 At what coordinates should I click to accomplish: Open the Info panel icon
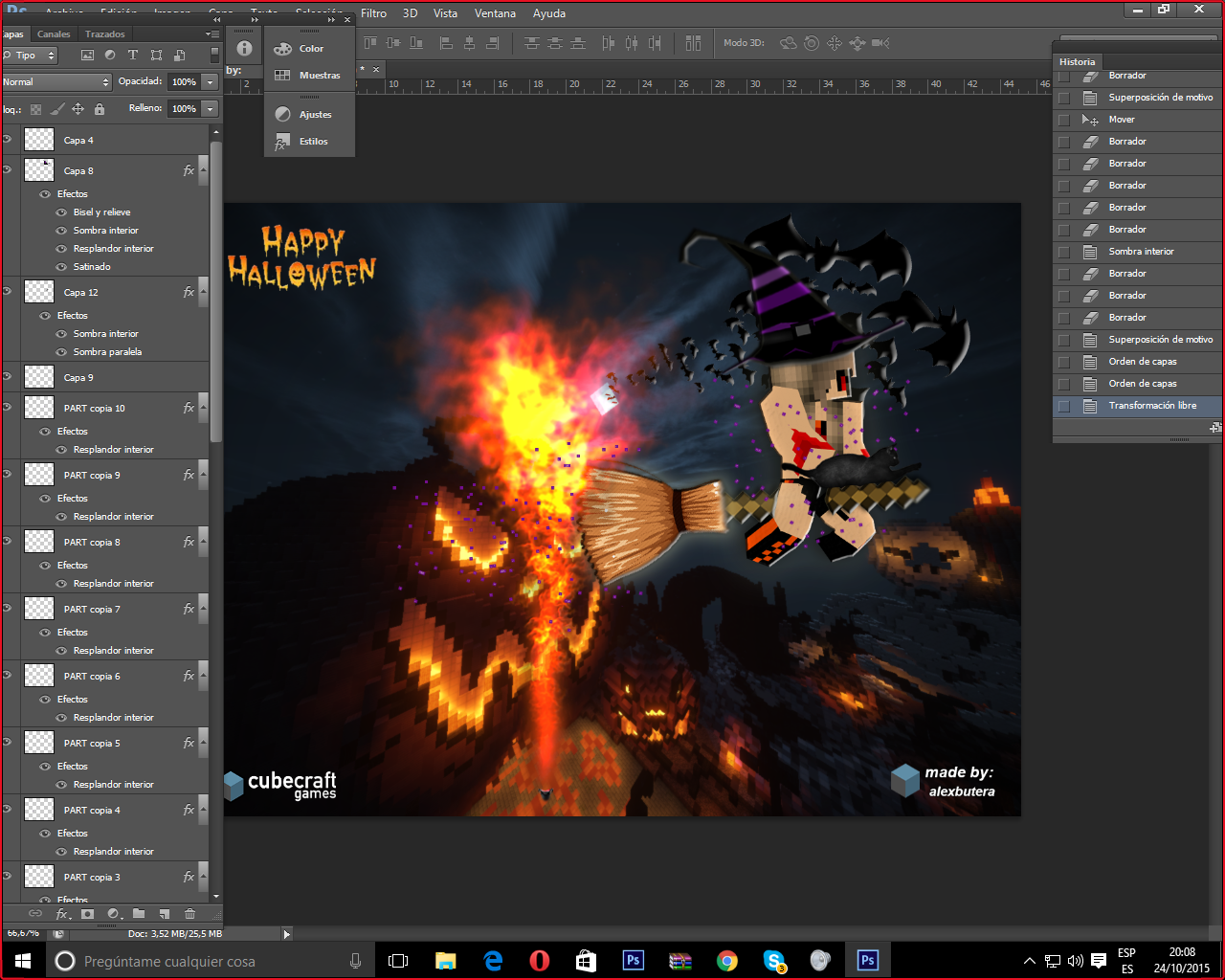[x=244, y=48]
